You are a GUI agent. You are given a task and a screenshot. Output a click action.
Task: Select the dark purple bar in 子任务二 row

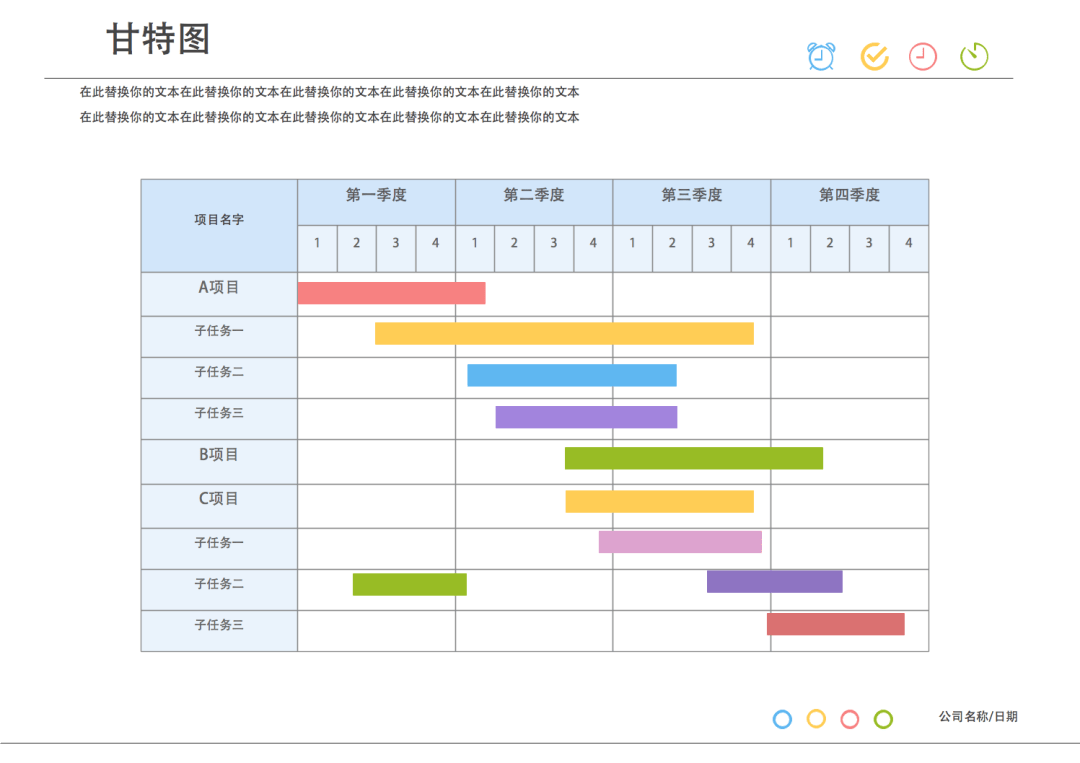coord(774,581)
